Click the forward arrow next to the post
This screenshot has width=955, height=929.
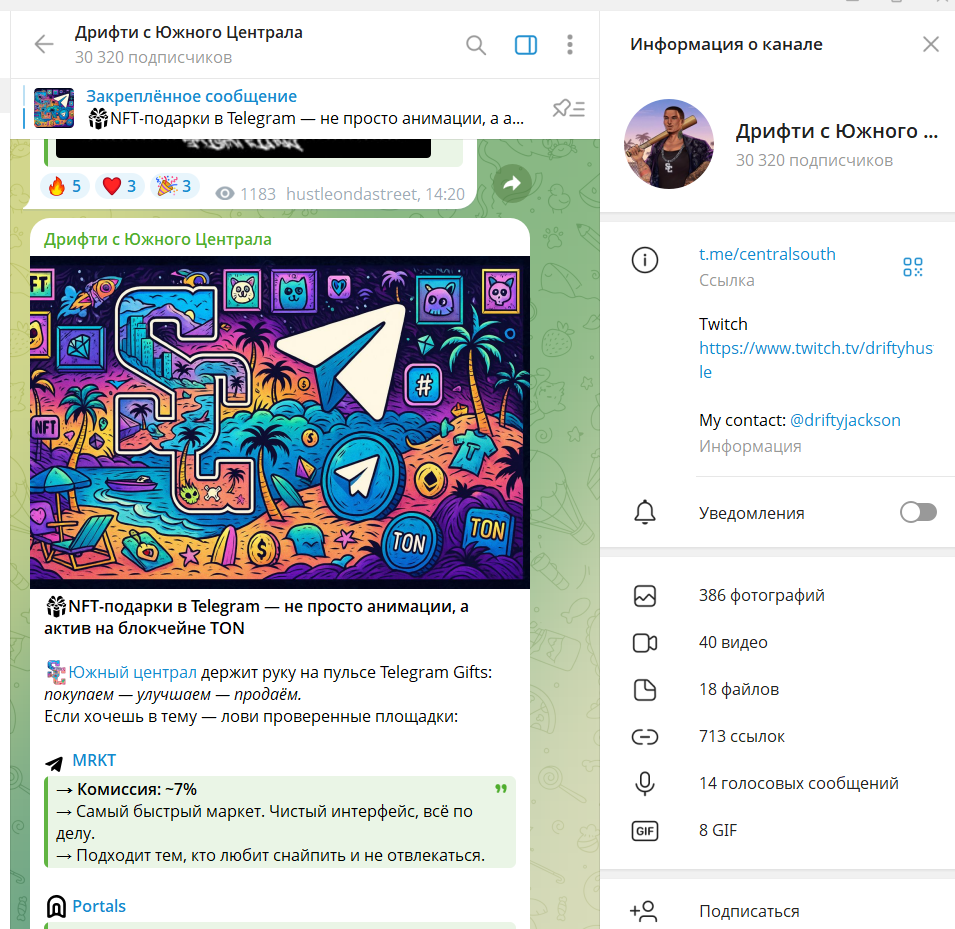(x=512, y=183)
